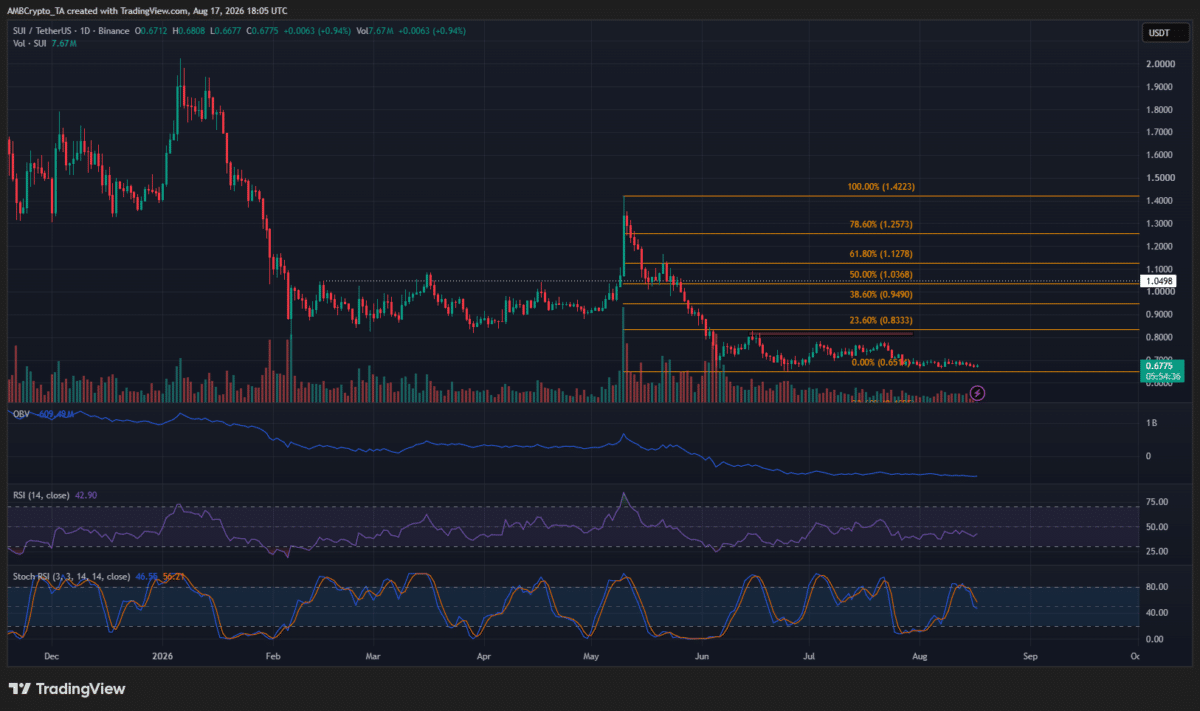Click the purple lightning-bolt event icon
Viewport: 1200px width, 711px height.
pyautogui.click(x=978, y=393)
